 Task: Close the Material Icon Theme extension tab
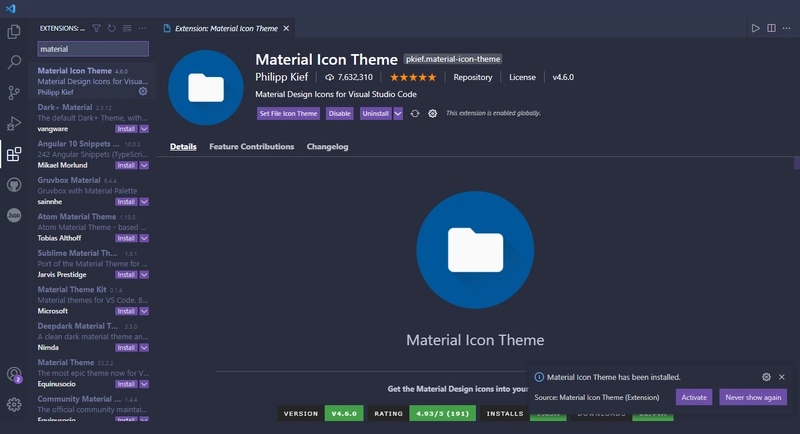(x=286, y=29)
